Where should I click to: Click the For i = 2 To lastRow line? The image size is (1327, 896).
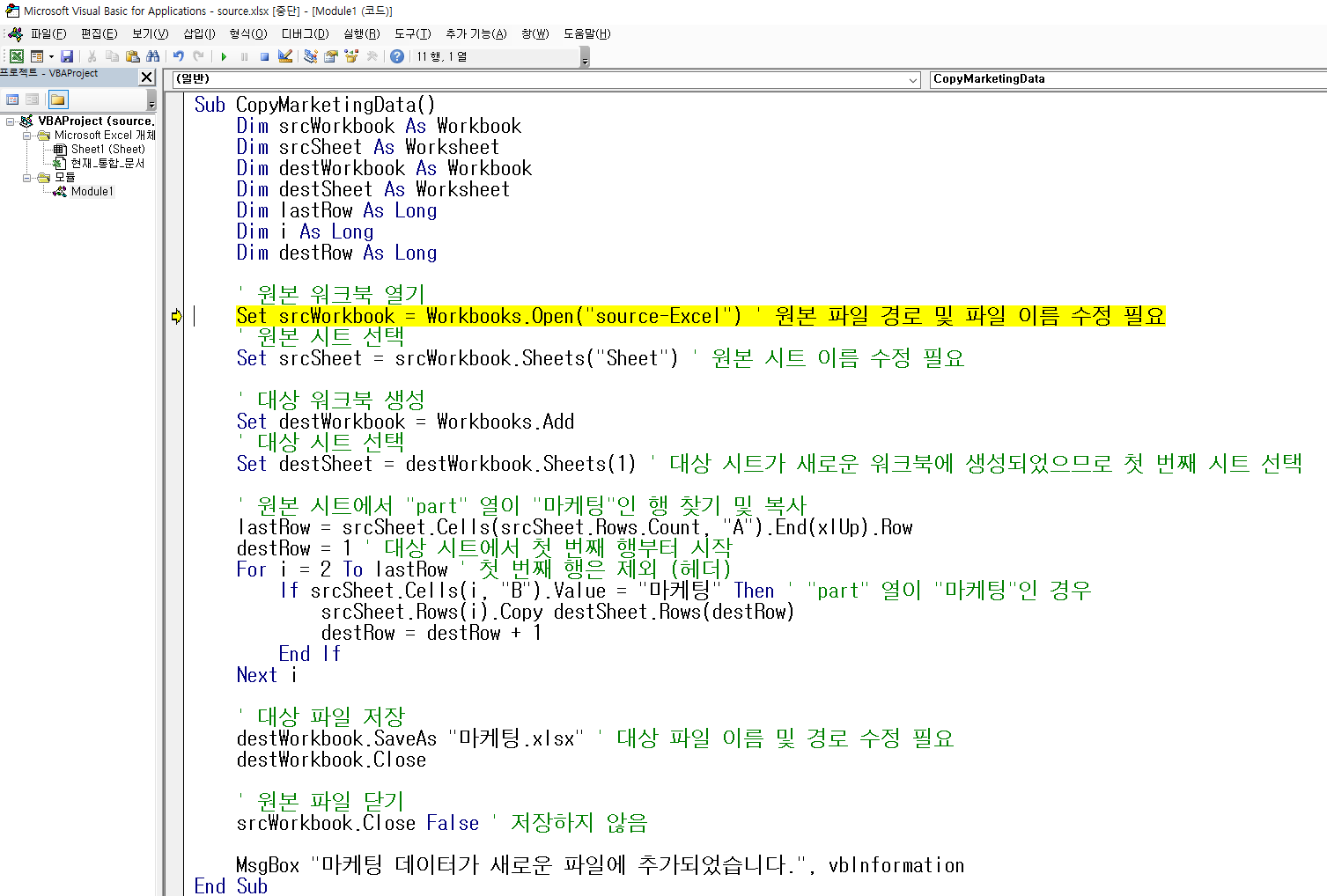coord(483,569)
